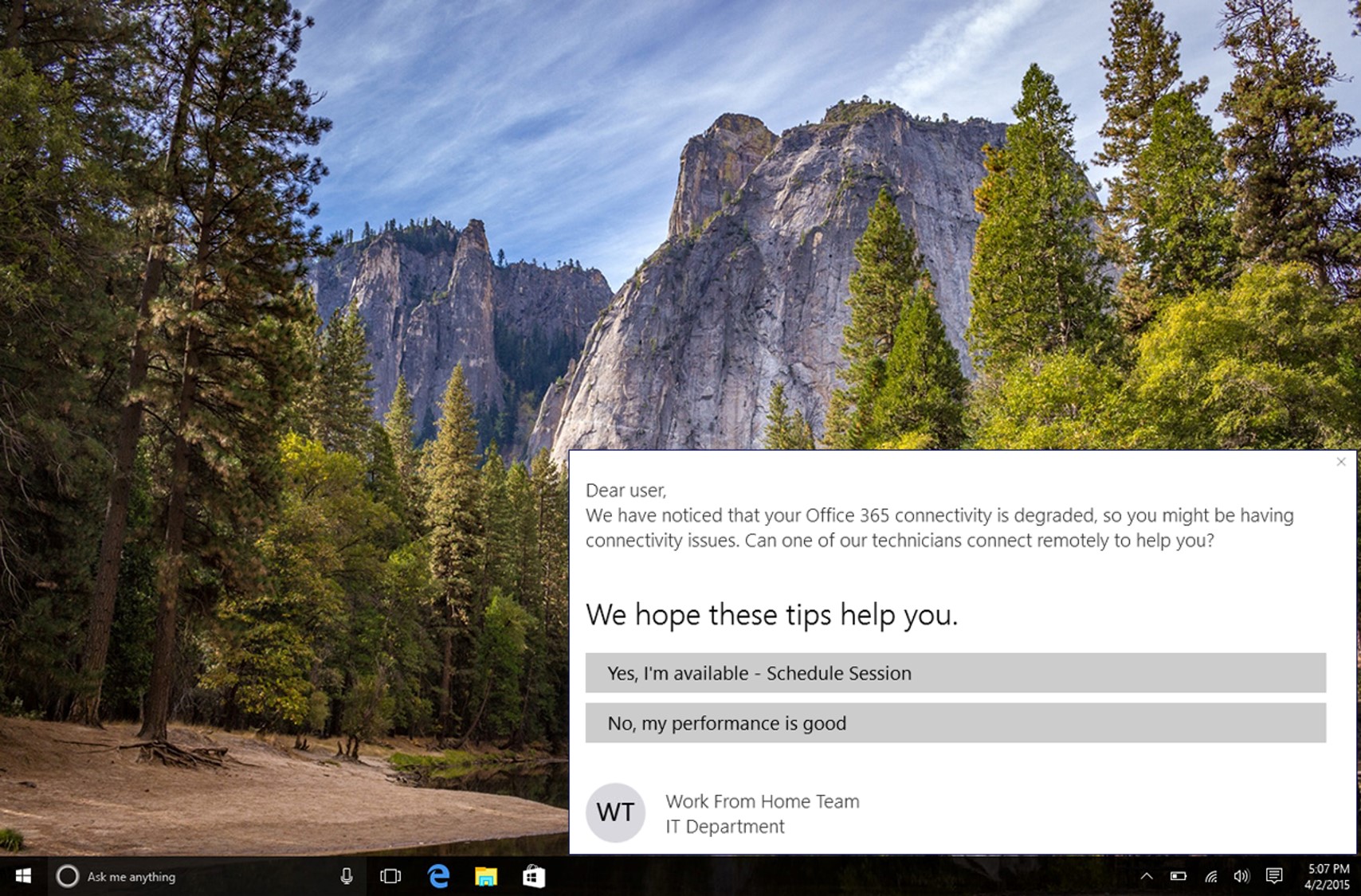Open Task View from the taskbar
Image resolution: width=1361 pixels, height=896 pixels.
pyautogui.click(x=390, y=876)
